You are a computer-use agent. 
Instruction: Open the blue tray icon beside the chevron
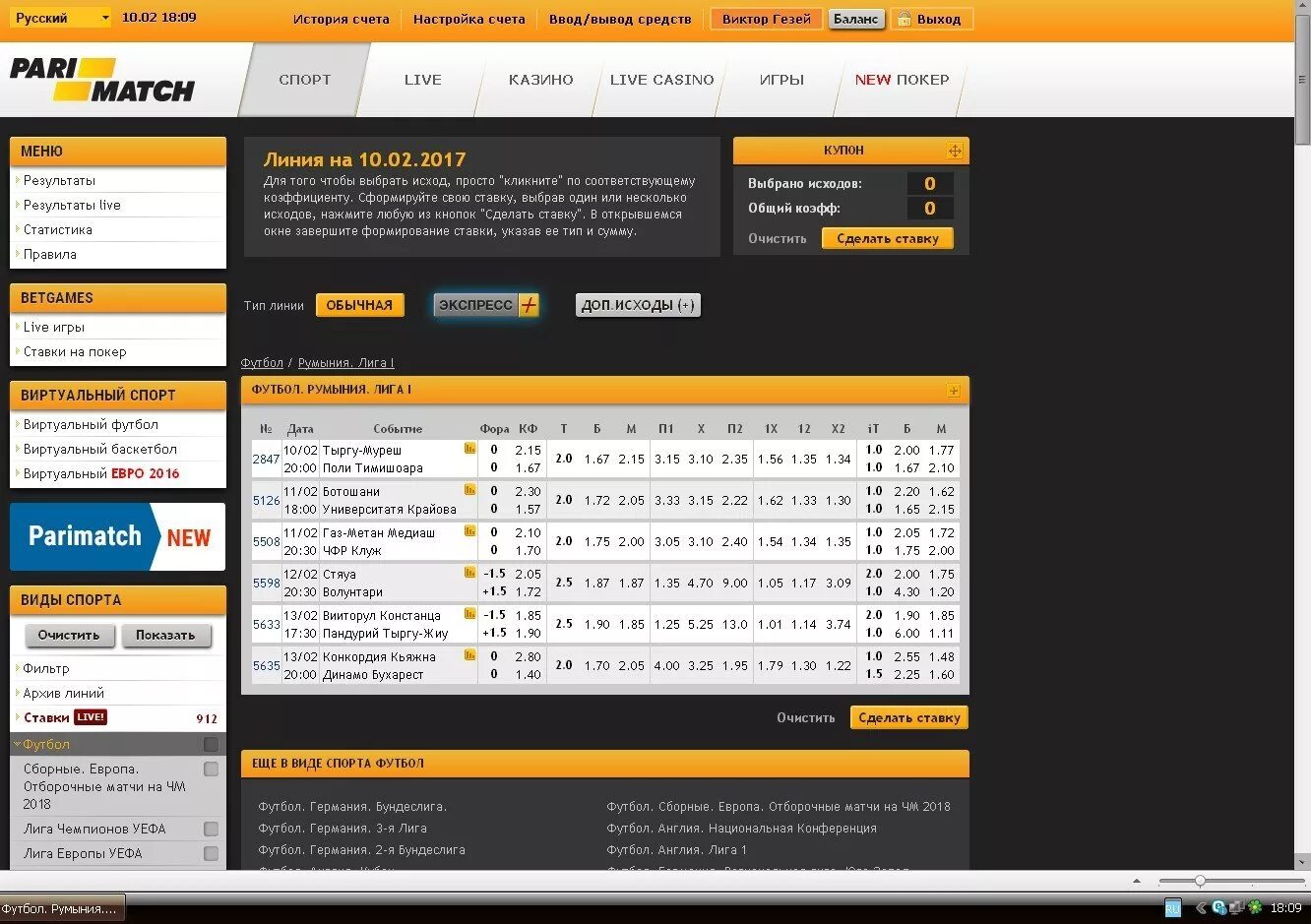point(1219,908)
